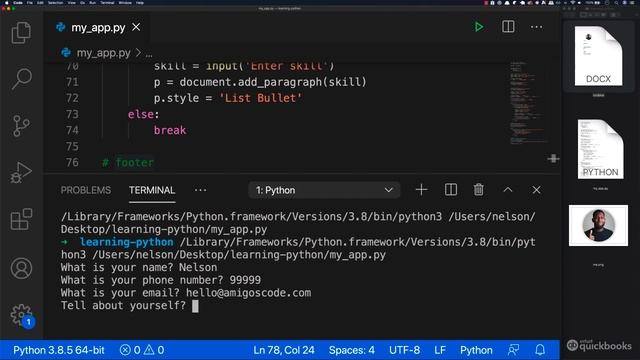Open Source Control view

pos(21,126)
